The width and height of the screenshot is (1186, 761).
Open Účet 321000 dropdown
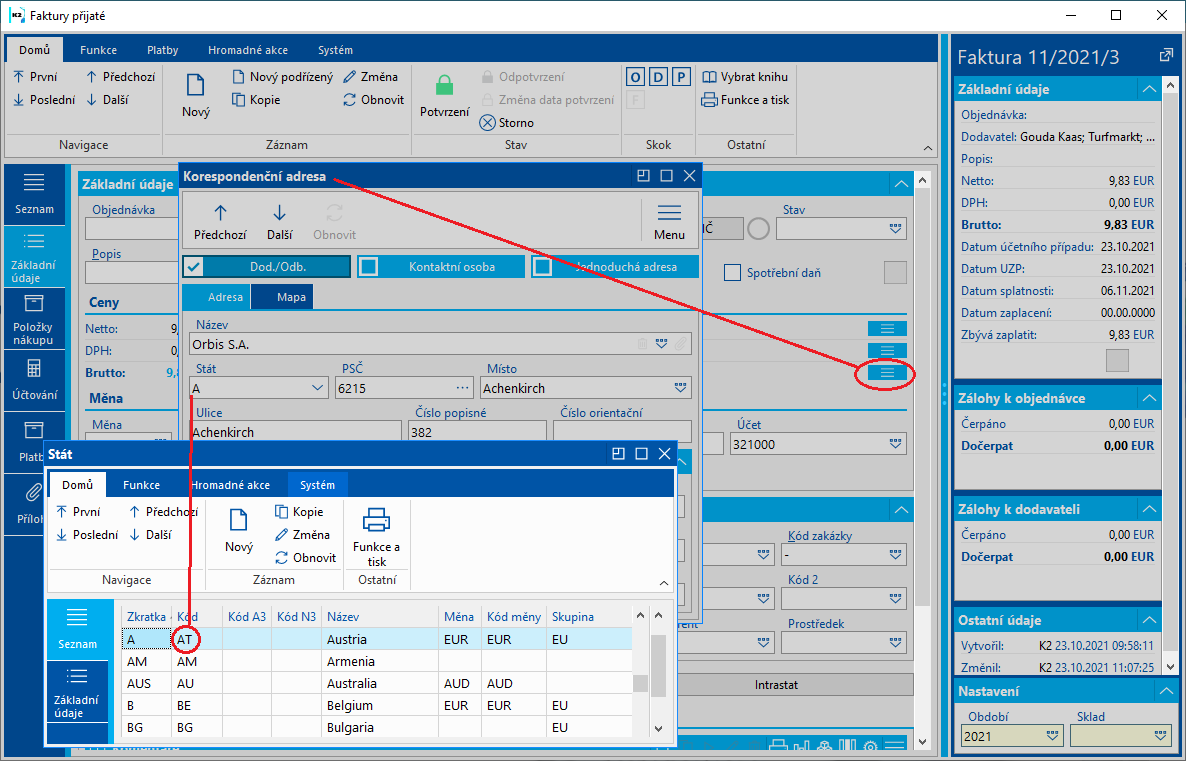[896, 444]
